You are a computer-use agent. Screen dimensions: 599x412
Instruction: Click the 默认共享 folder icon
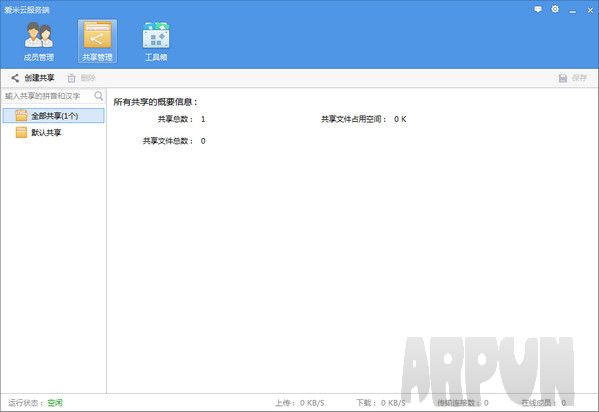click(x=21, y=132)
